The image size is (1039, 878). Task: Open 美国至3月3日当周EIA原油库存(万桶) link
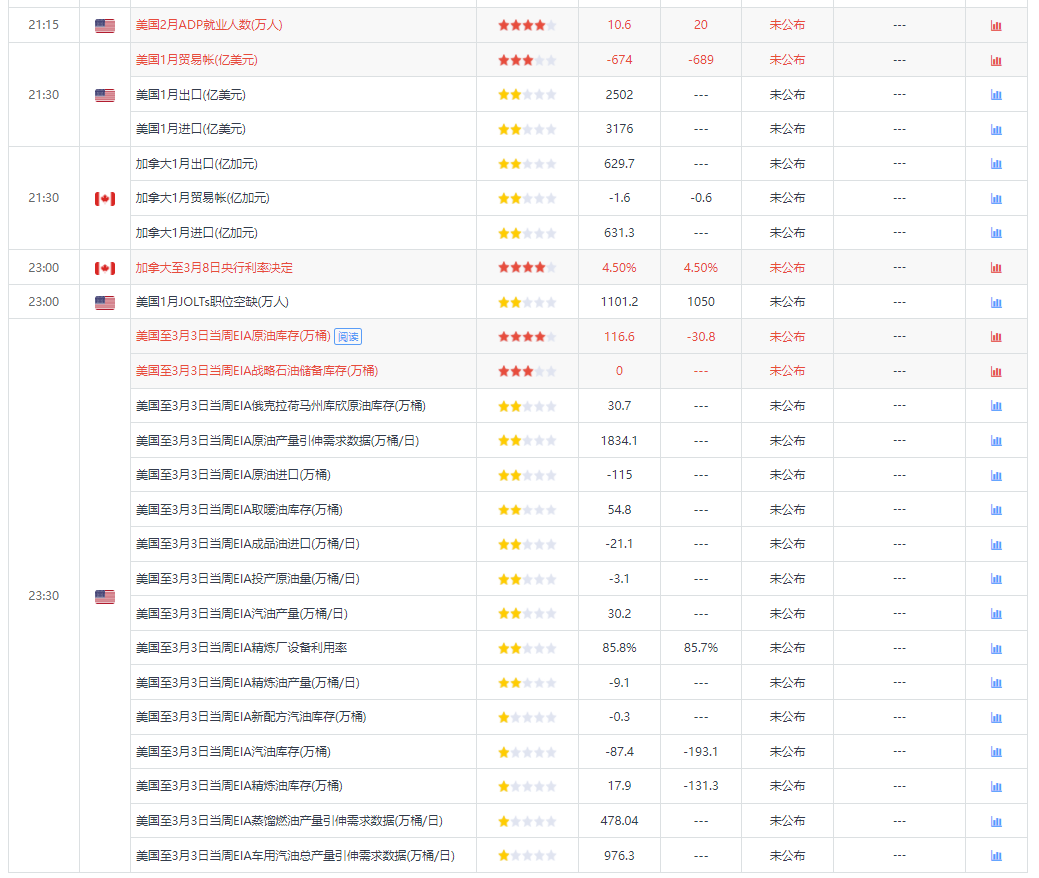pos(233,336)
